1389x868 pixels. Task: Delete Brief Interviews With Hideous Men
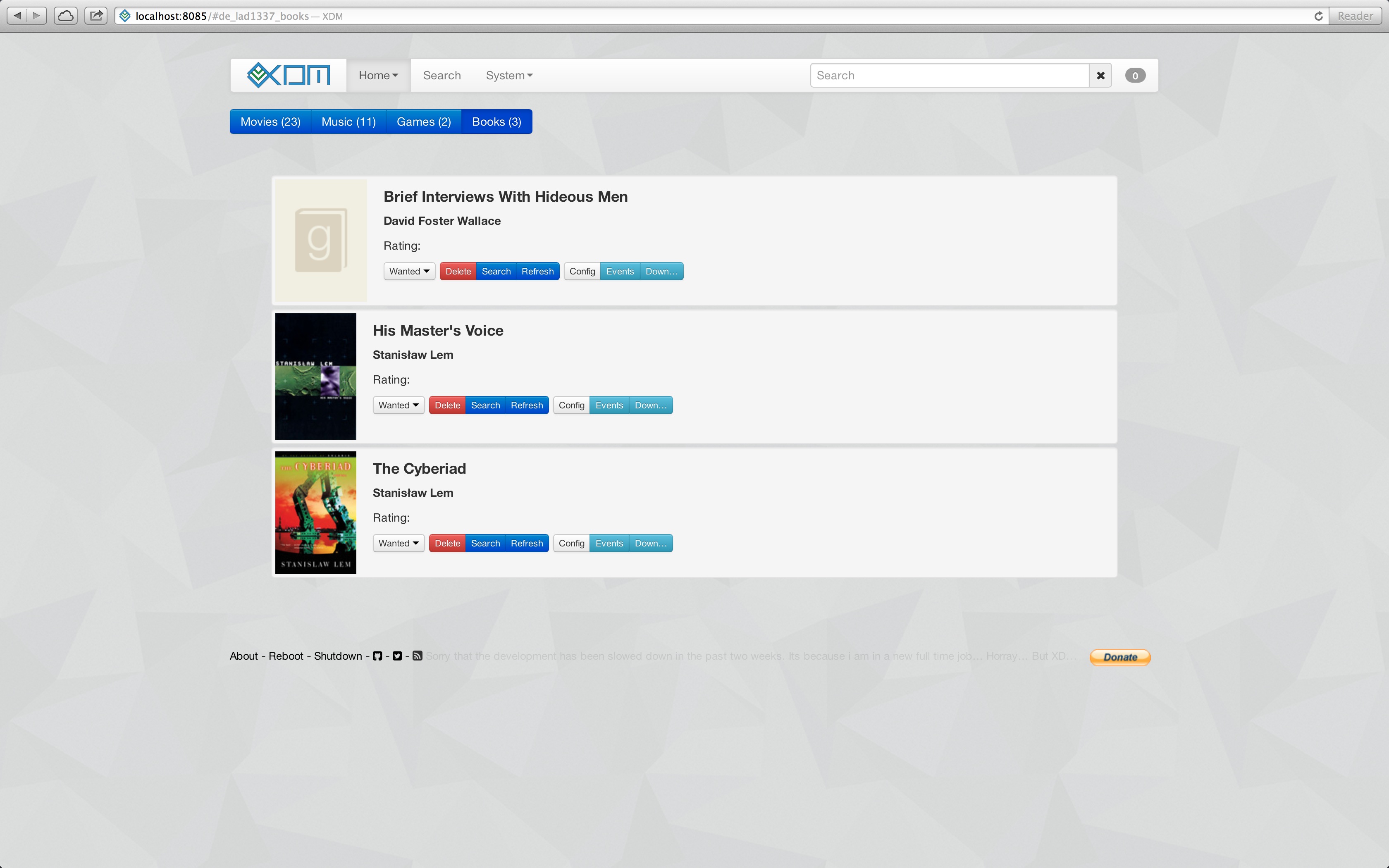(458, 272)
